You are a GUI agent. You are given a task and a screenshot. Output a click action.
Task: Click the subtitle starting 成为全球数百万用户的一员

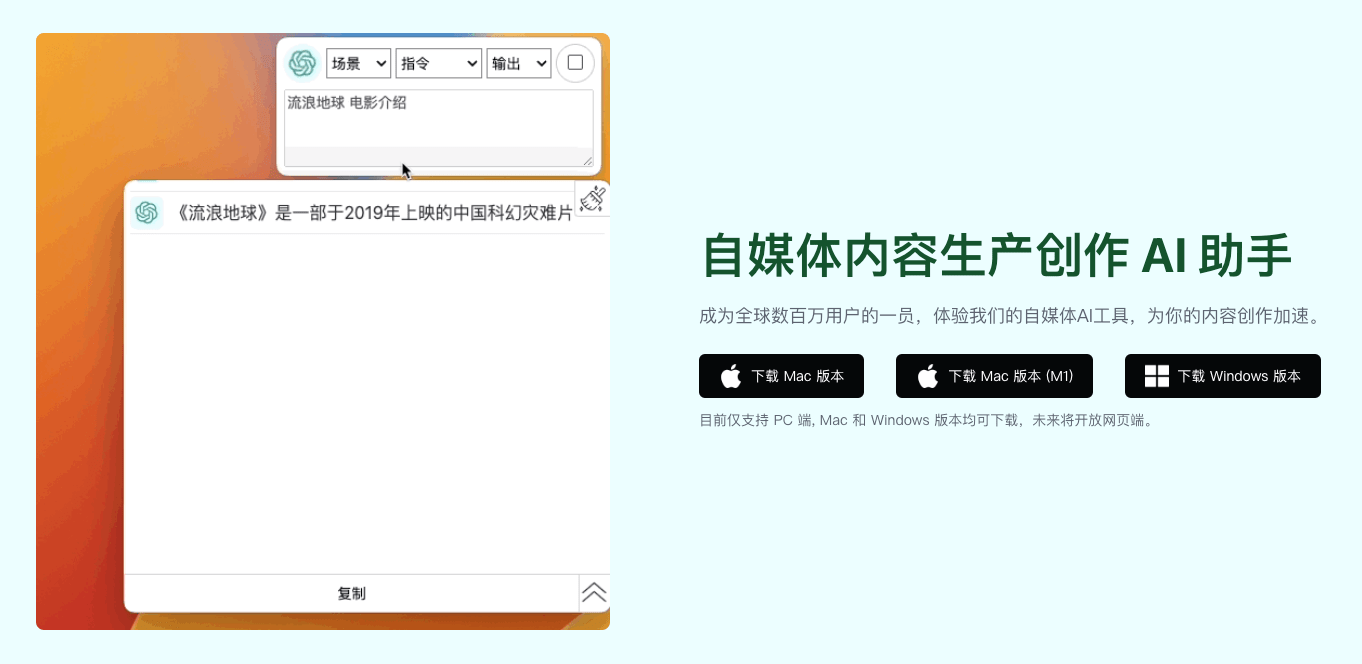[1011, 316]
